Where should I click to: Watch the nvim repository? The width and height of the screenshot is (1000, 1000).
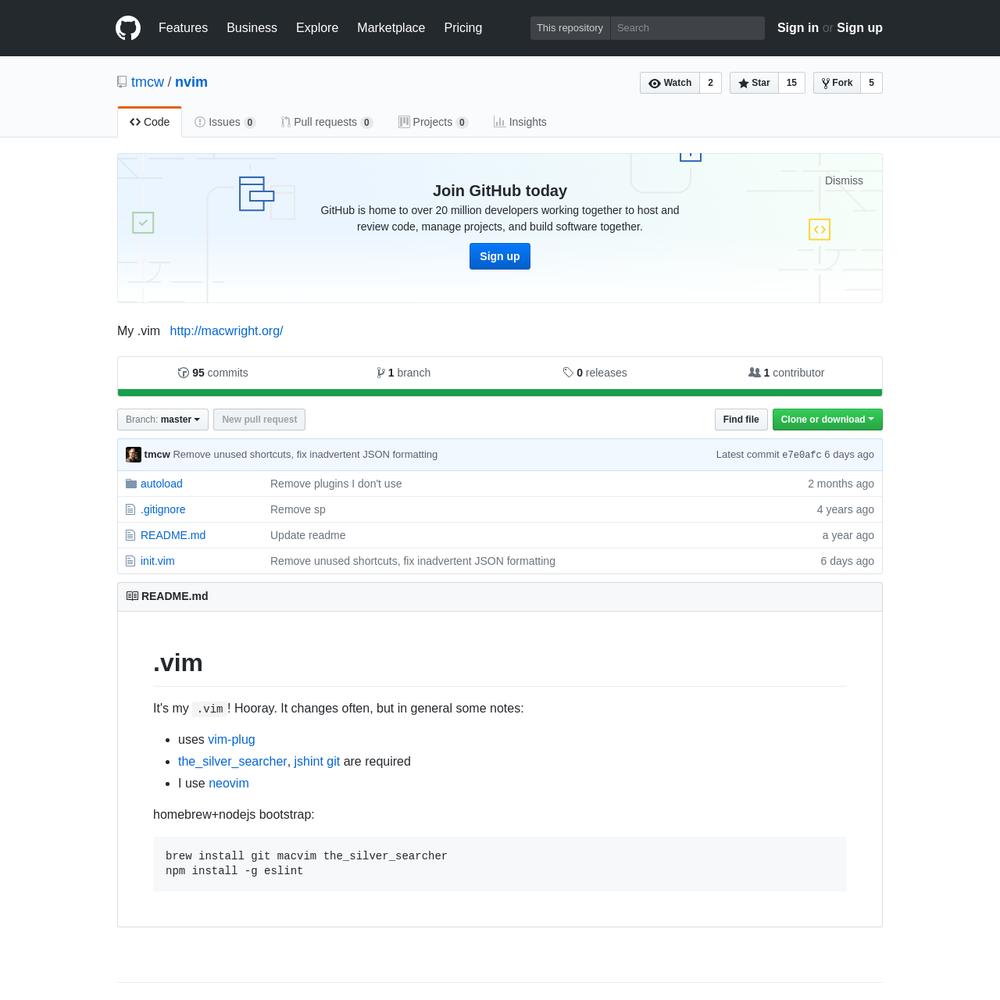click(670, 83)
